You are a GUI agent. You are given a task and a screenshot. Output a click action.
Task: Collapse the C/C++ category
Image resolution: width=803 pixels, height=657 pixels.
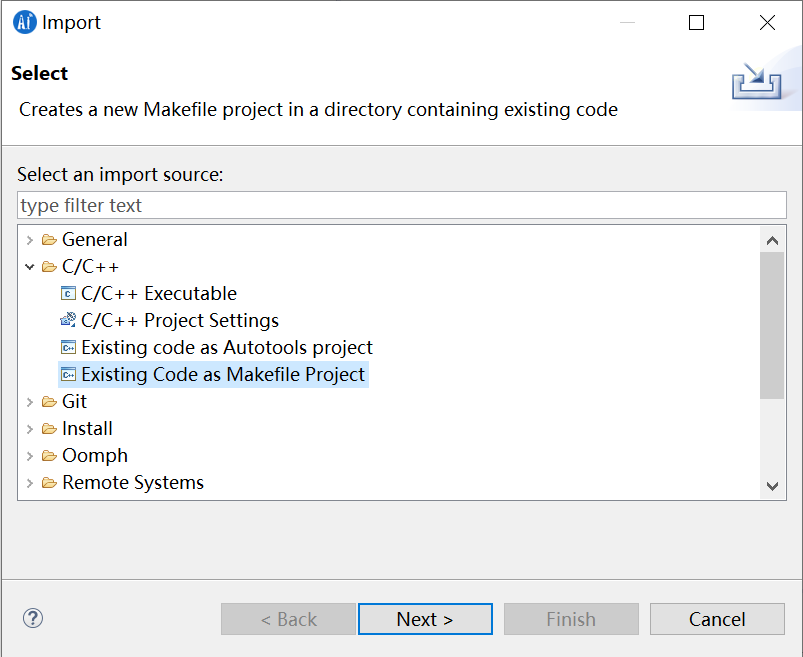point(30,267)
